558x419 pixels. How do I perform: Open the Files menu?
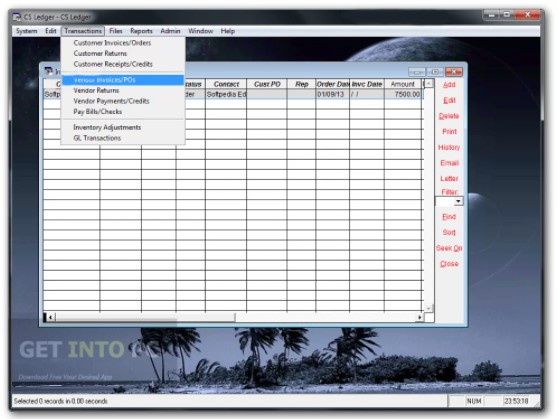pos(116,31)
